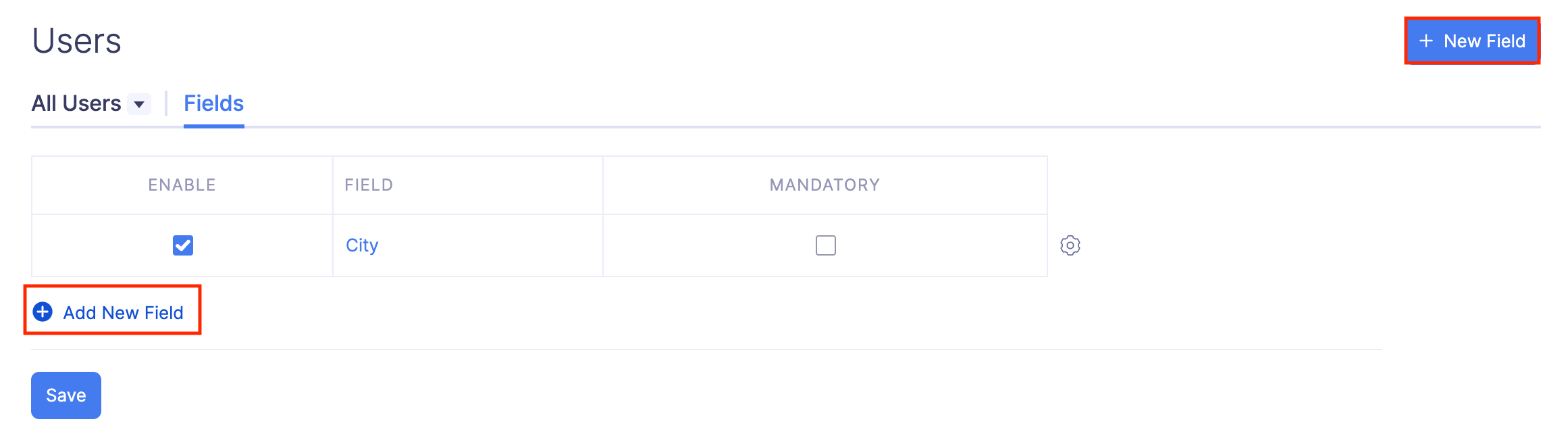Open City field configuration via its gear icon
Screen dimensions: 1568x434
pyautogui.click(x=1071, y=245)
